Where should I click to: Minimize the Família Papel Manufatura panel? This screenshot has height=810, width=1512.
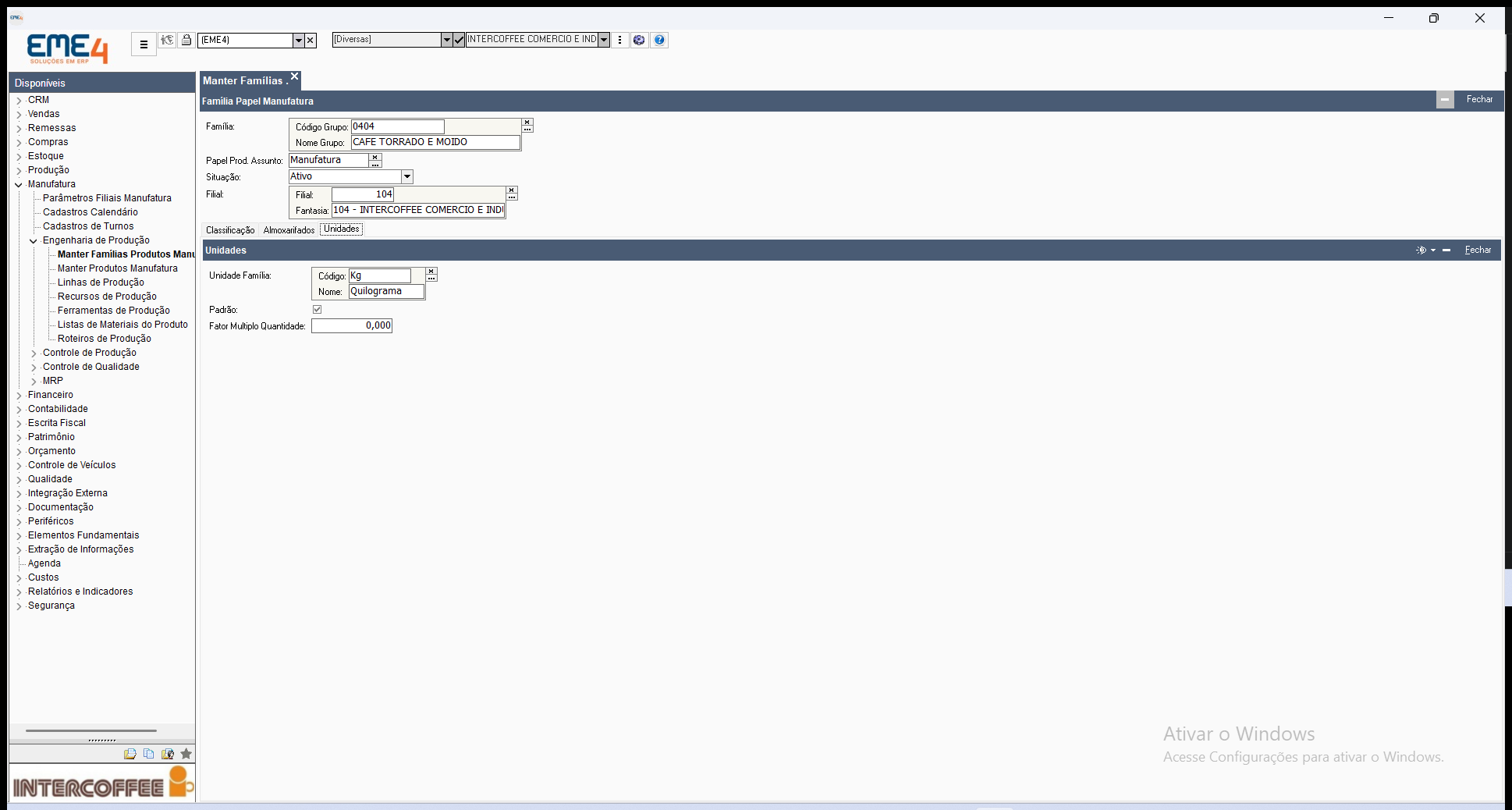pyautogui.click(x=1445, y=100)
